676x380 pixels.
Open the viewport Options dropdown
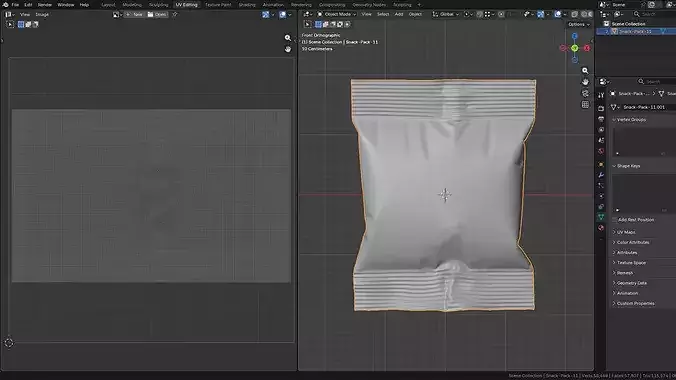(579, 24)
